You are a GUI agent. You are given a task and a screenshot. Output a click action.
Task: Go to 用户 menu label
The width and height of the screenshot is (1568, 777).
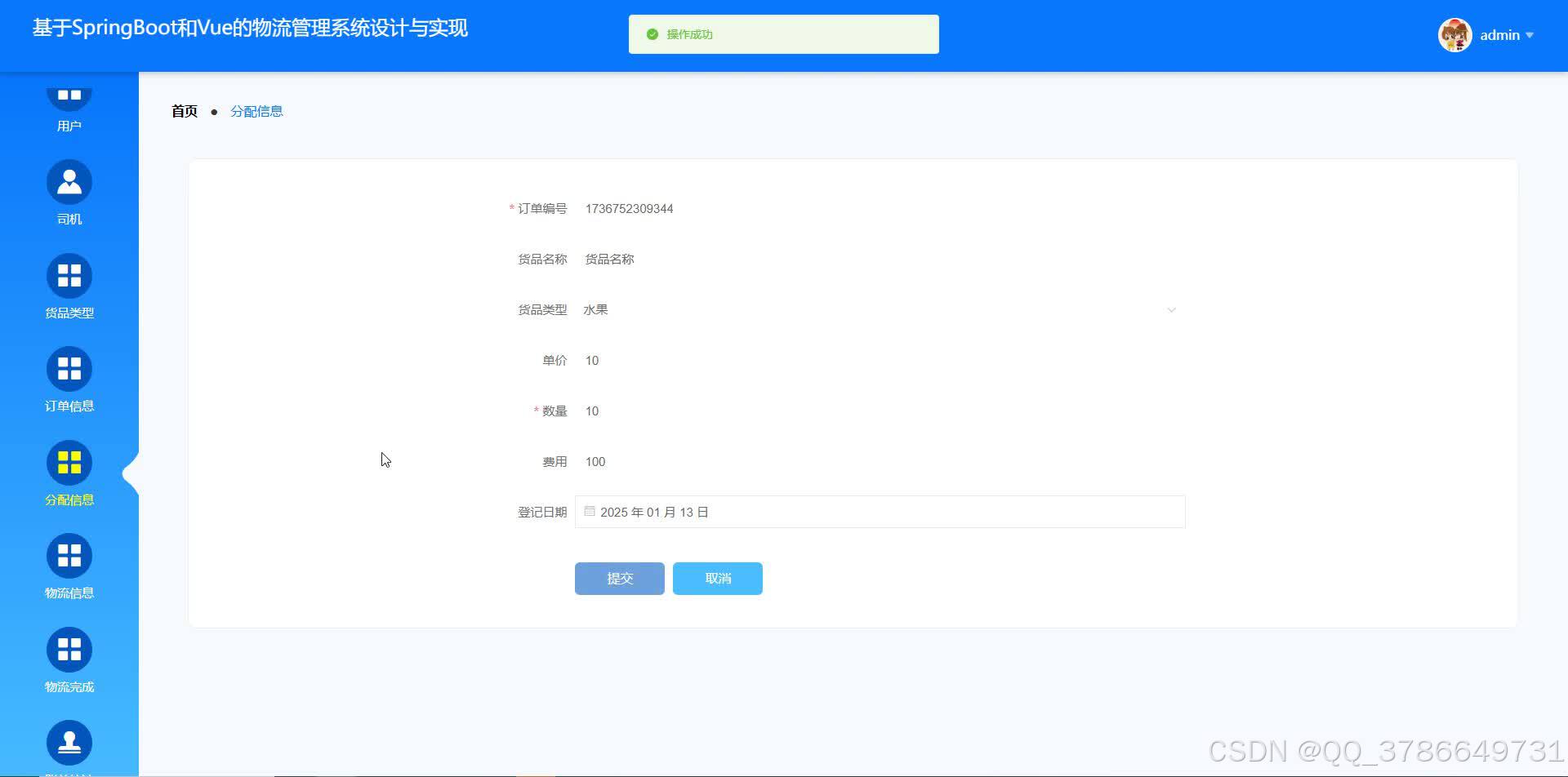pos(69,126)
